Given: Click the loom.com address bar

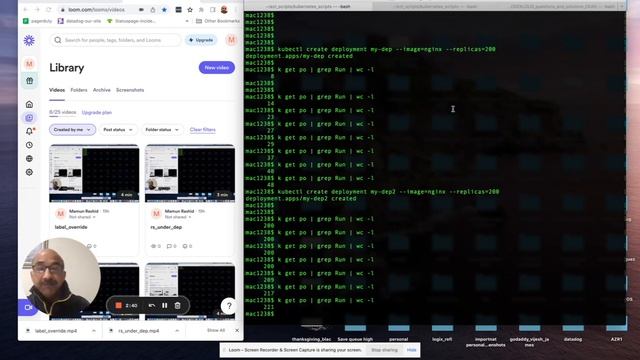Looking at the screenshot, I should (x=97, y=9).
